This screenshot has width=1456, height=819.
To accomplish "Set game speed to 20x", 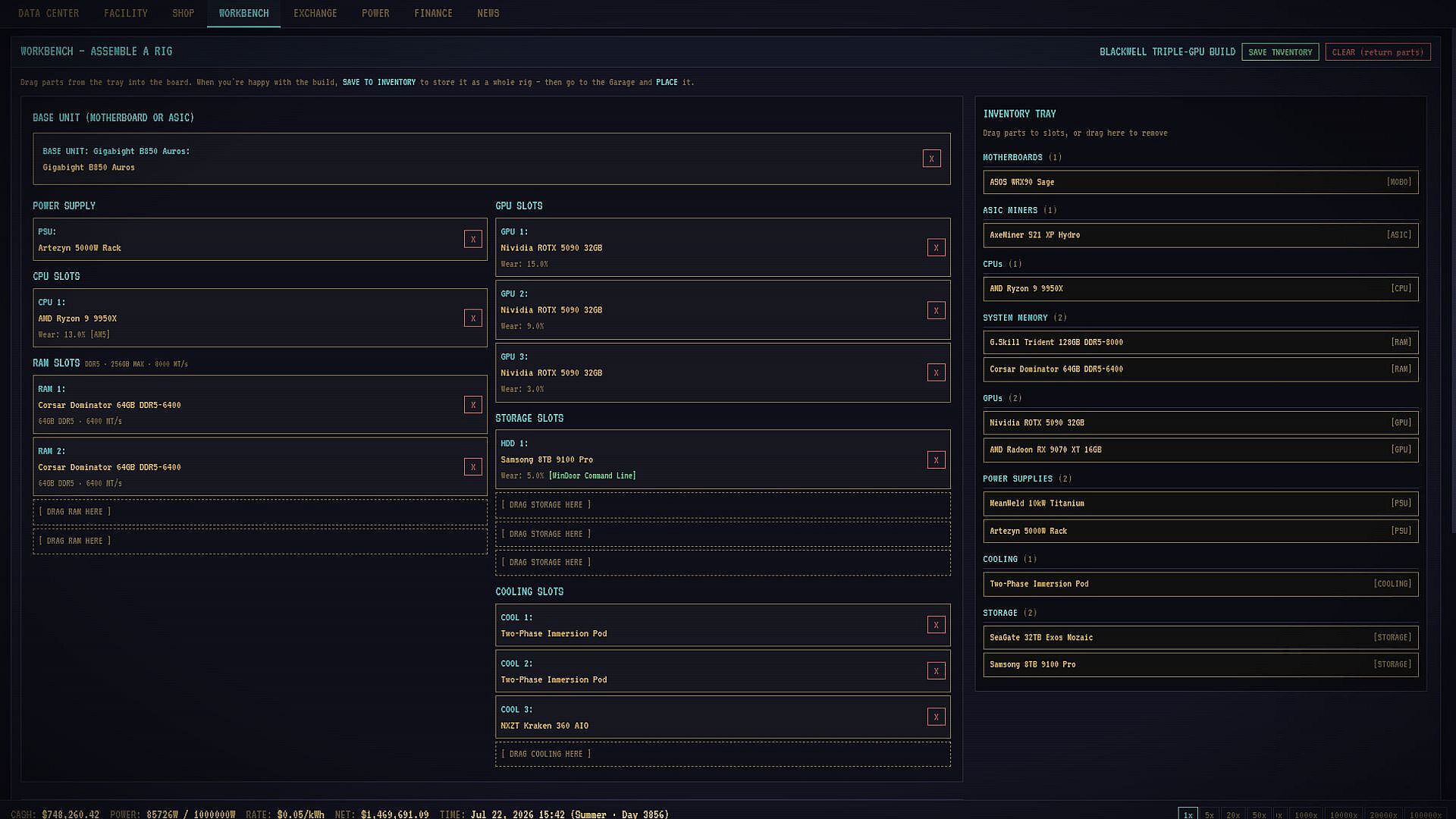I will pos(1233,814).
